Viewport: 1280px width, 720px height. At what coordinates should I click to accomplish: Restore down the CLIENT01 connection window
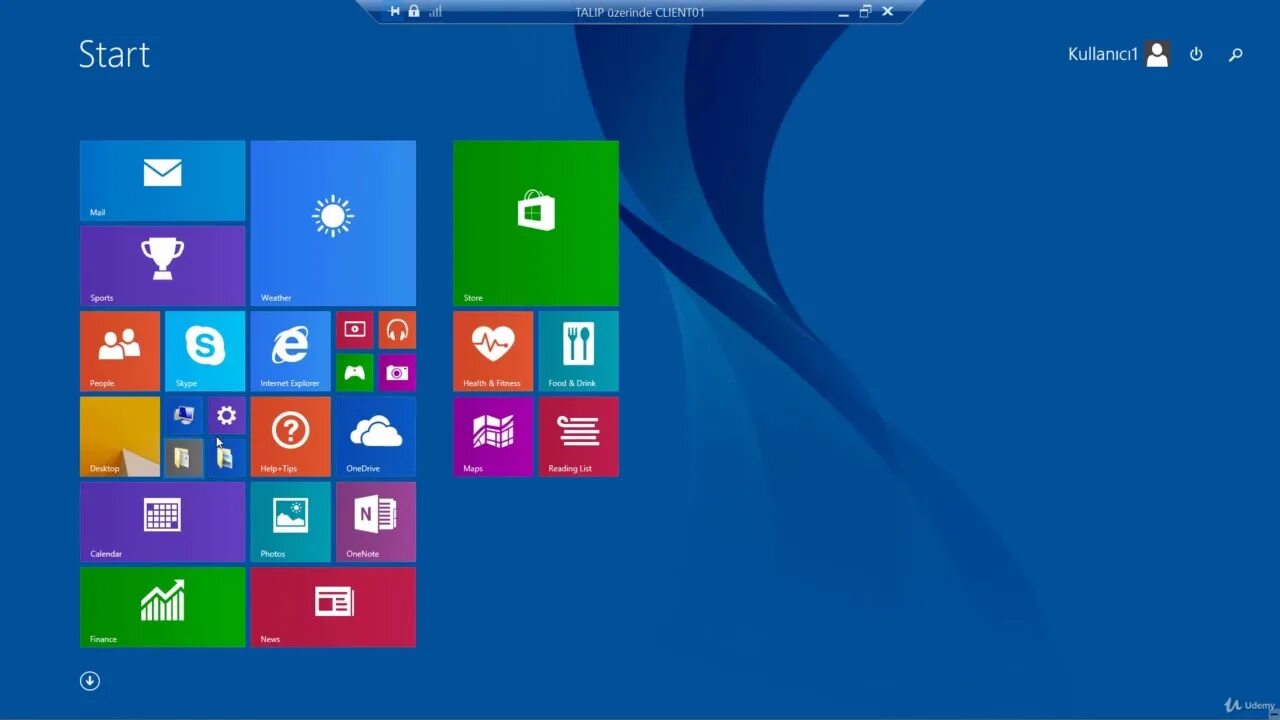pyautogui.click(x=865, y=12)
